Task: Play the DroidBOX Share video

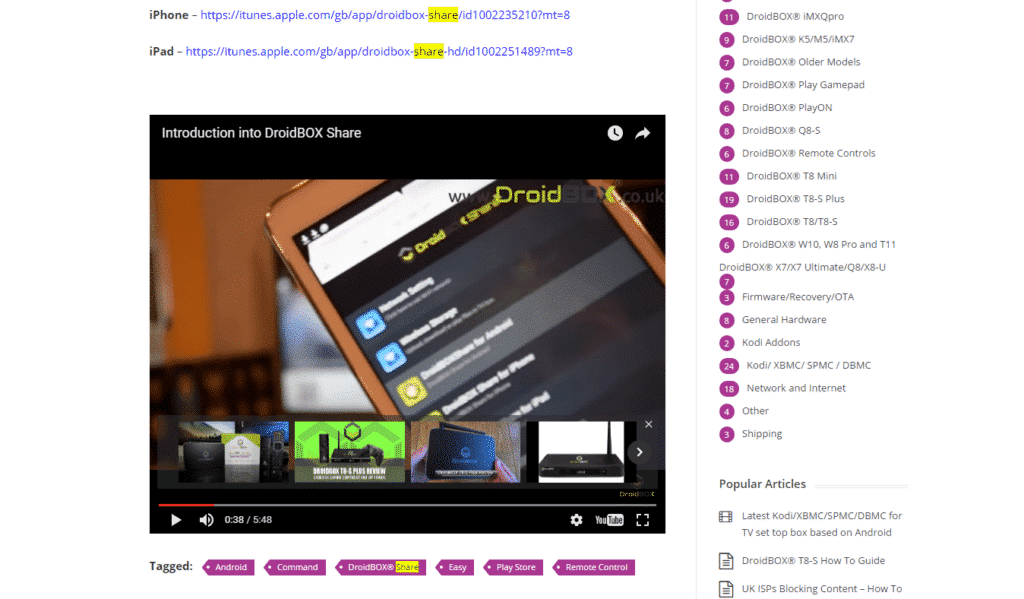Action: tap(176, 520)
